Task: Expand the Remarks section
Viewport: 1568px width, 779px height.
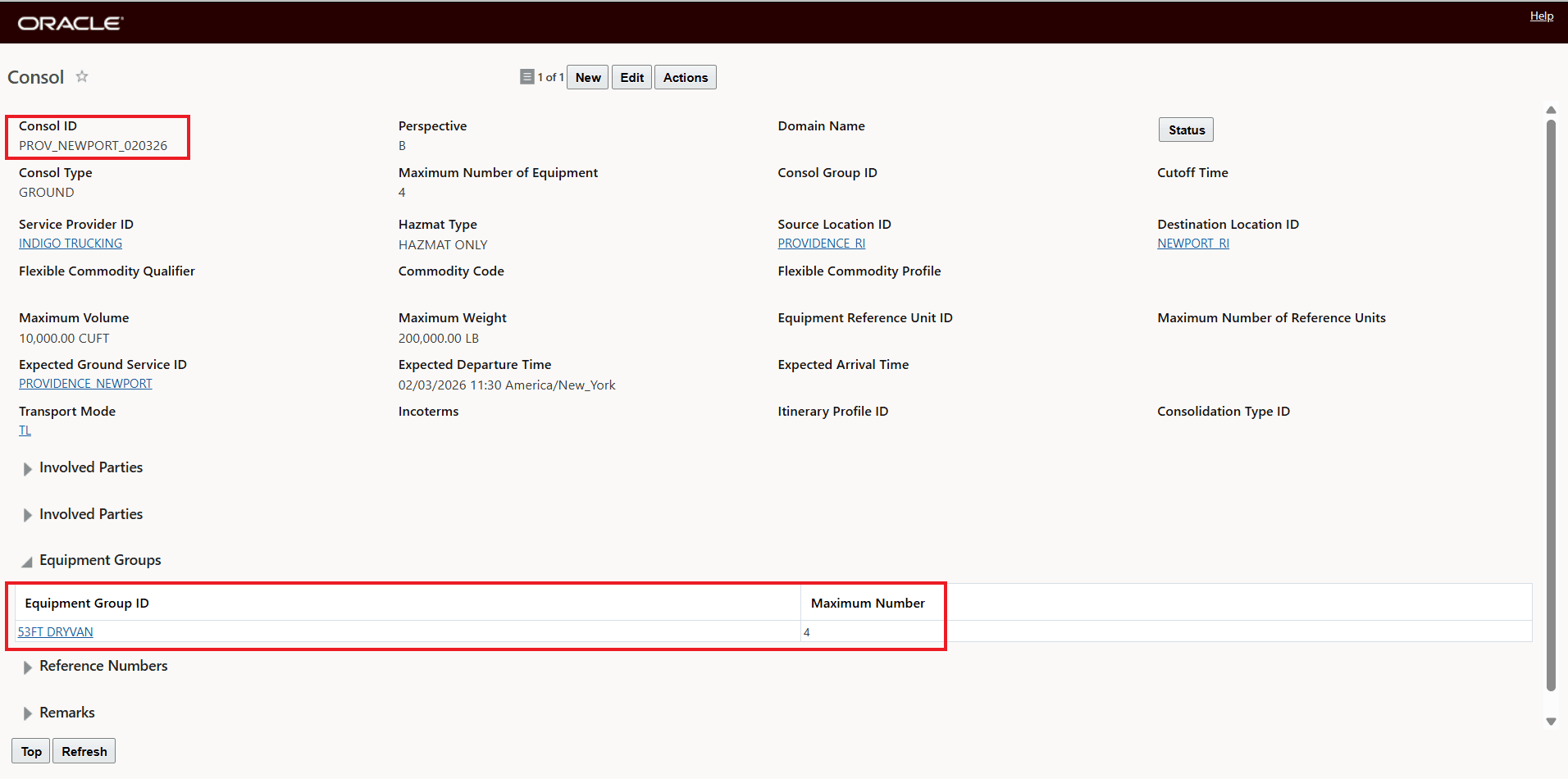Action: pyautogui.click(x=27, y=713)
